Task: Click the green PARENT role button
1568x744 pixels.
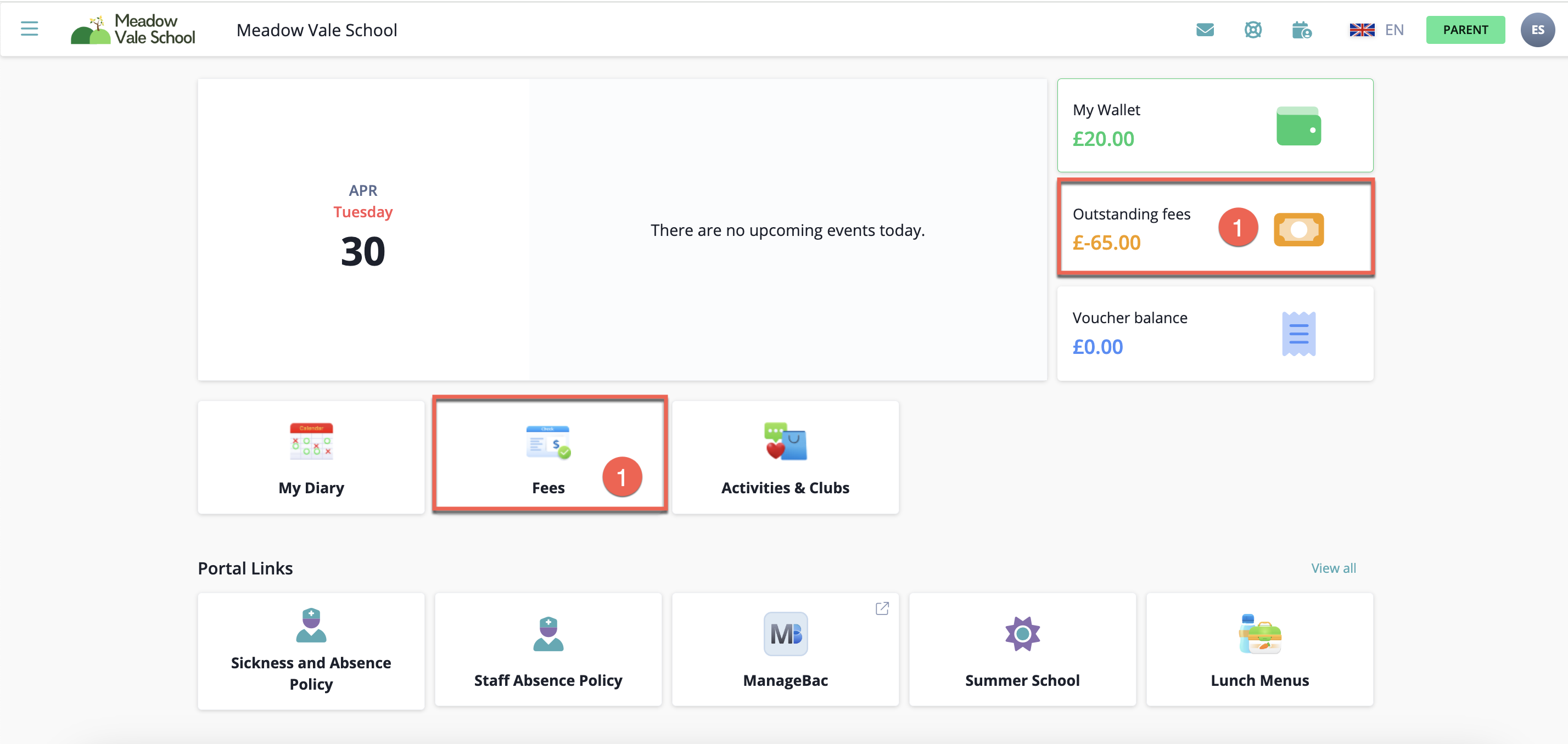Action: point(1465,30)
